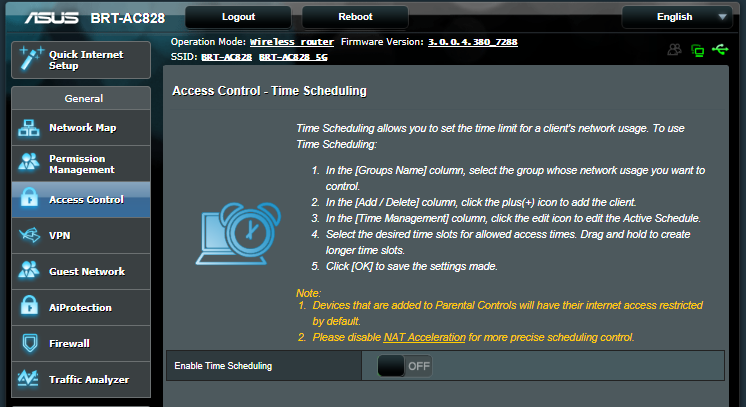Launch Quick Internet Setup wizard

[x=80, y=59]
